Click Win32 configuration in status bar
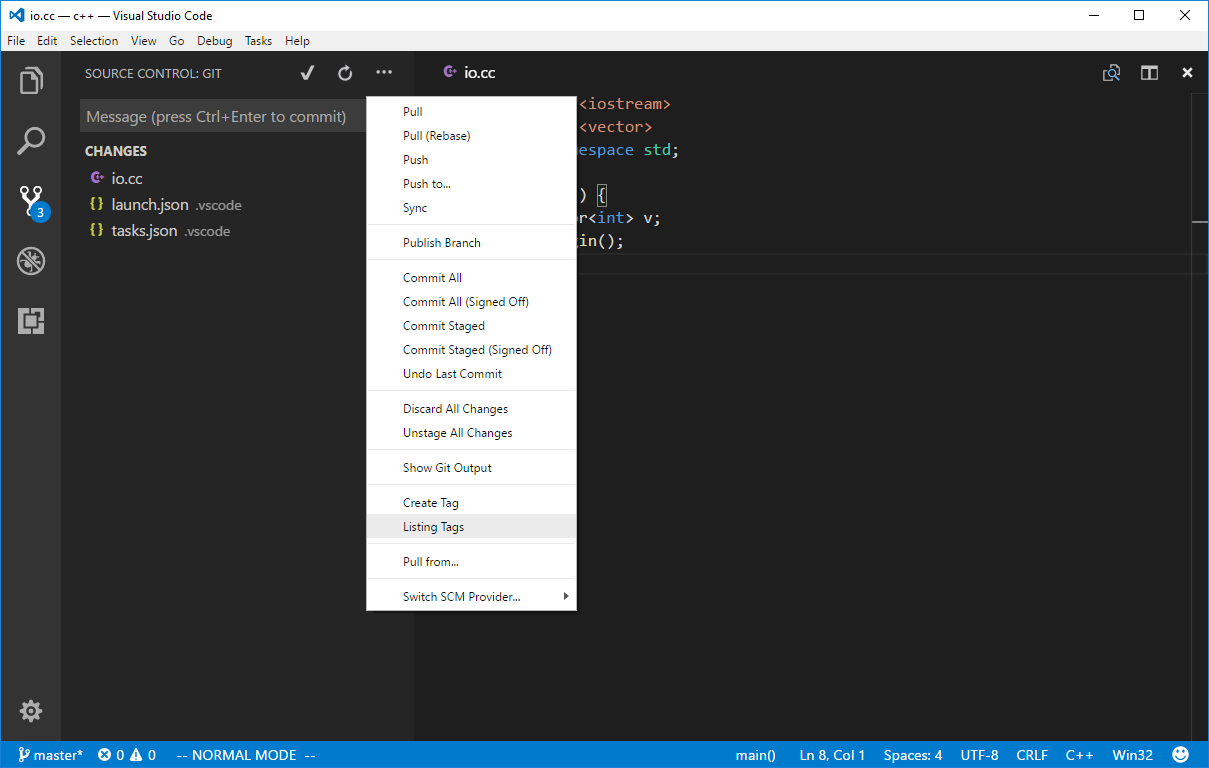This screenshot has width=1209, height=768. [x=1133, y=755]
